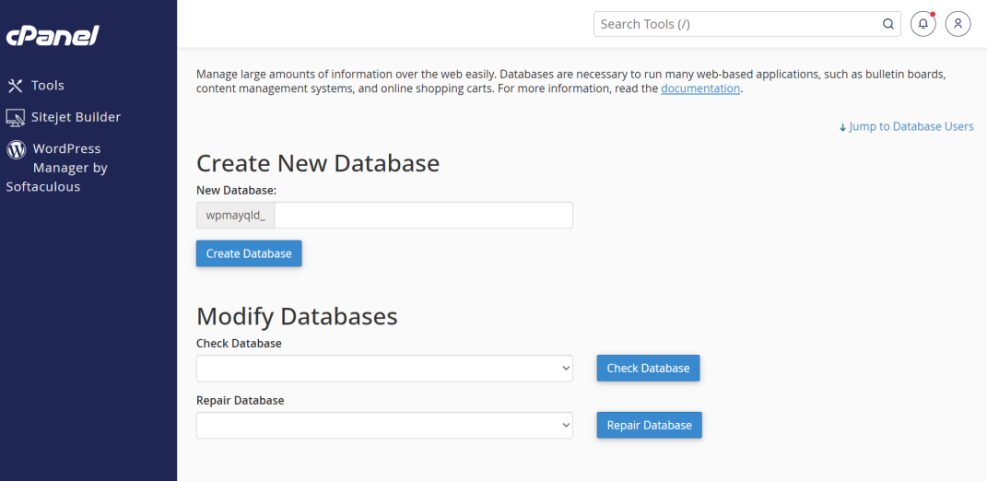The image size is (987, 481).
Task: Open WordPress Manager by Softaculous
Action: click(57, 167)
